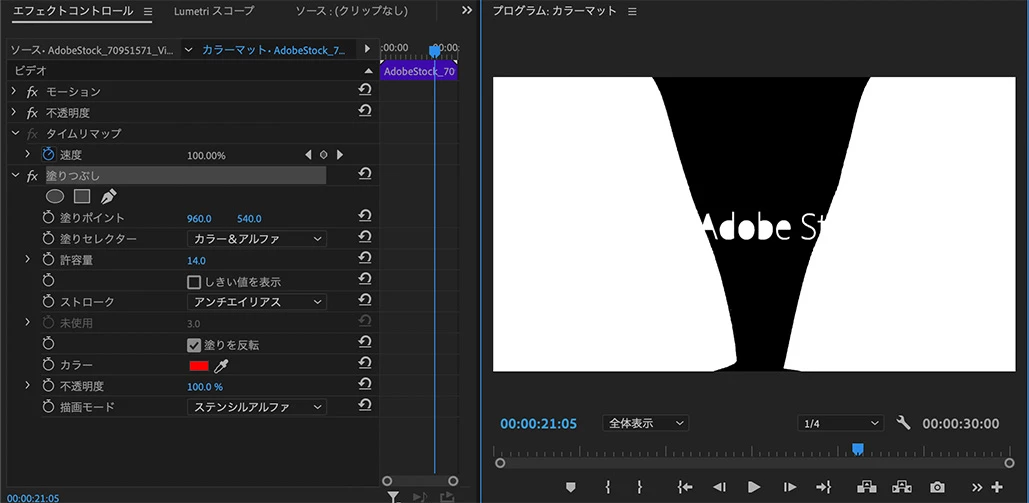The image size is (1029, 503).
Task: Uncheck 塗りを反転 checkbox
Action: click(194, 344)
